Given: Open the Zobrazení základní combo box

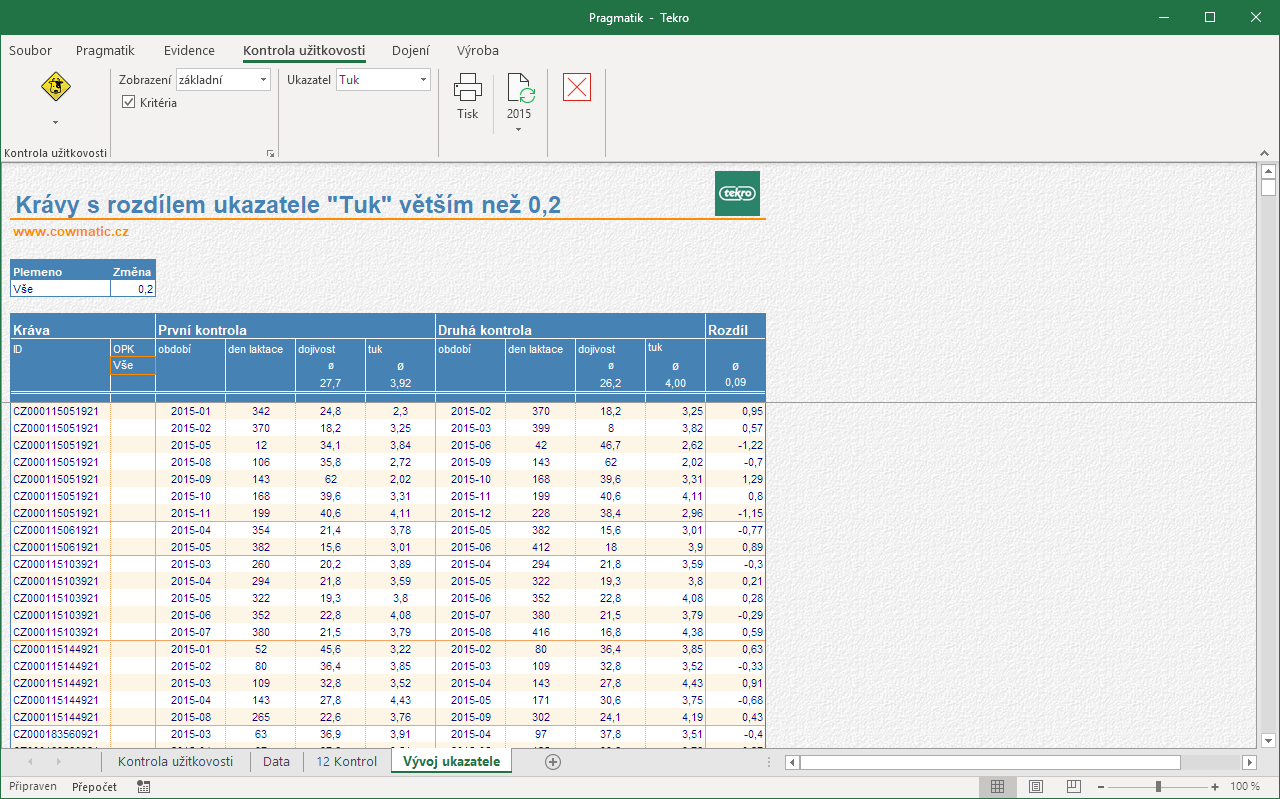Looking at the screenshot, I should click(x=223, y=80).
